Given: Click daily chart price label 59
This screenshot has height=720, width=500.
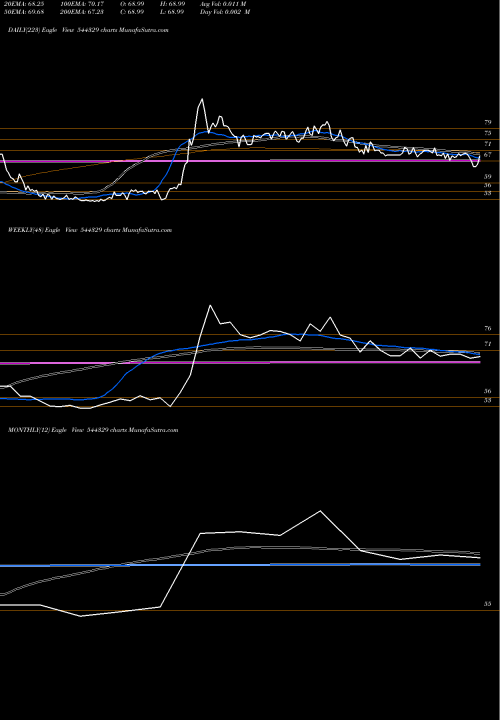Looking at the screenshot, I should pyautogui.click(x=488, y=176).
